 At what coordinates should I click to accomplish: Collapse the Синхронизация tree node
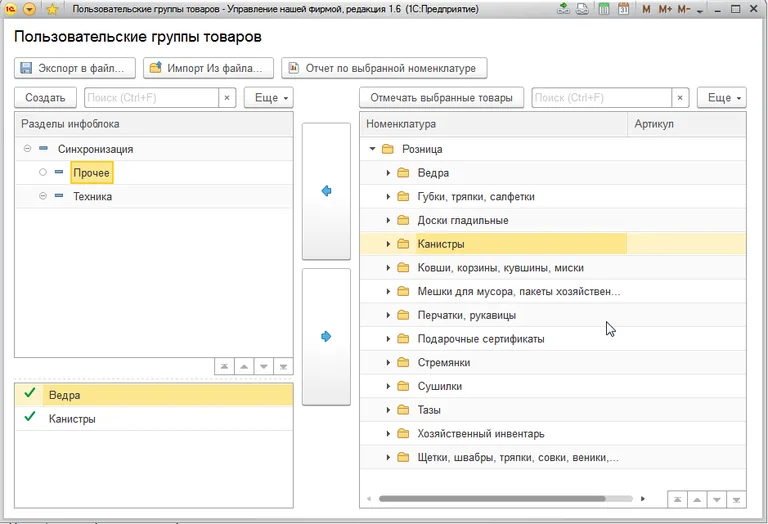tap(27, 149)
